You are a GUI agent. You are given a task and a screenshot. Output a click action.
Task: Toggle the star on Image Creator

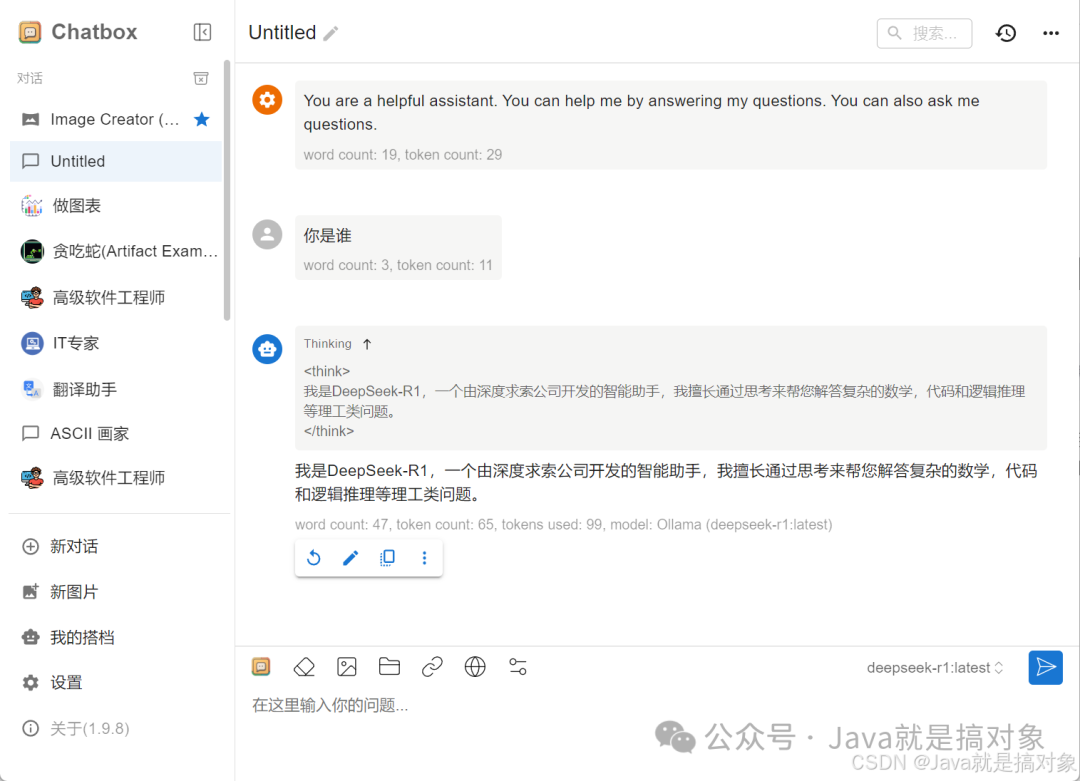201,119
